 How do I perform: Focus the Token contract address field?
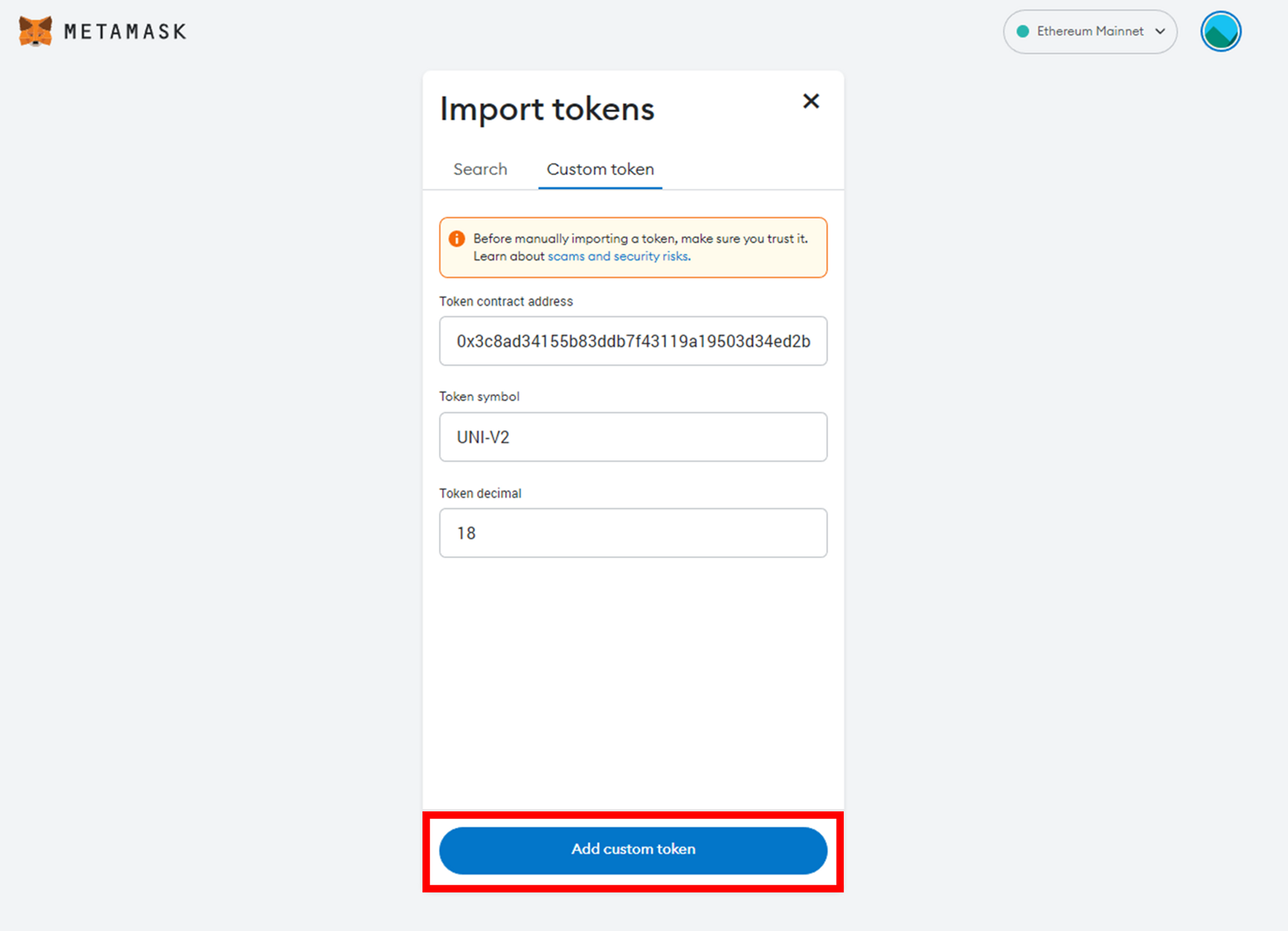coord(633,341)
